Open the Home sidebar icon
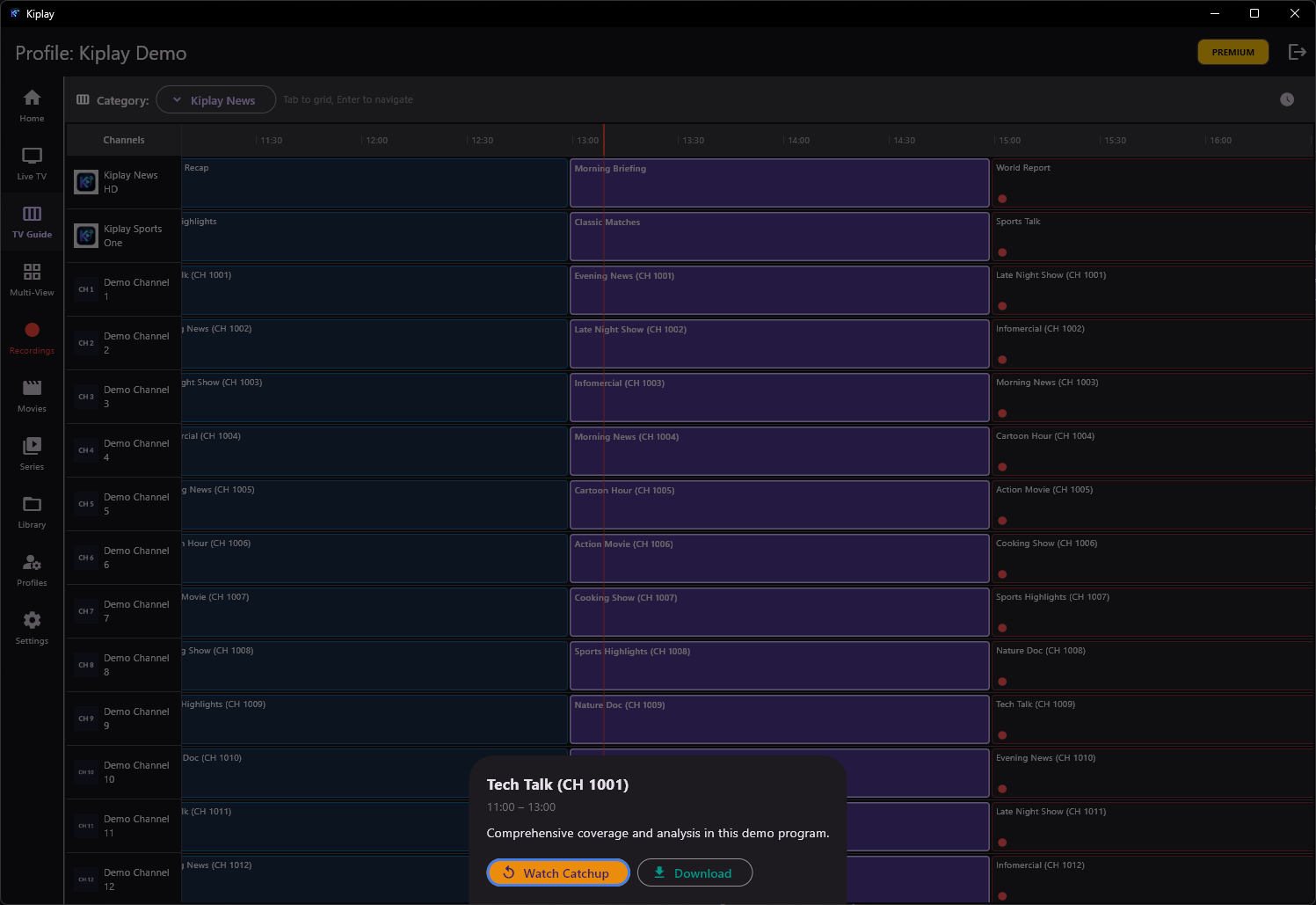1316x905 pixels. pyautogui.click(x=32, y=105)
